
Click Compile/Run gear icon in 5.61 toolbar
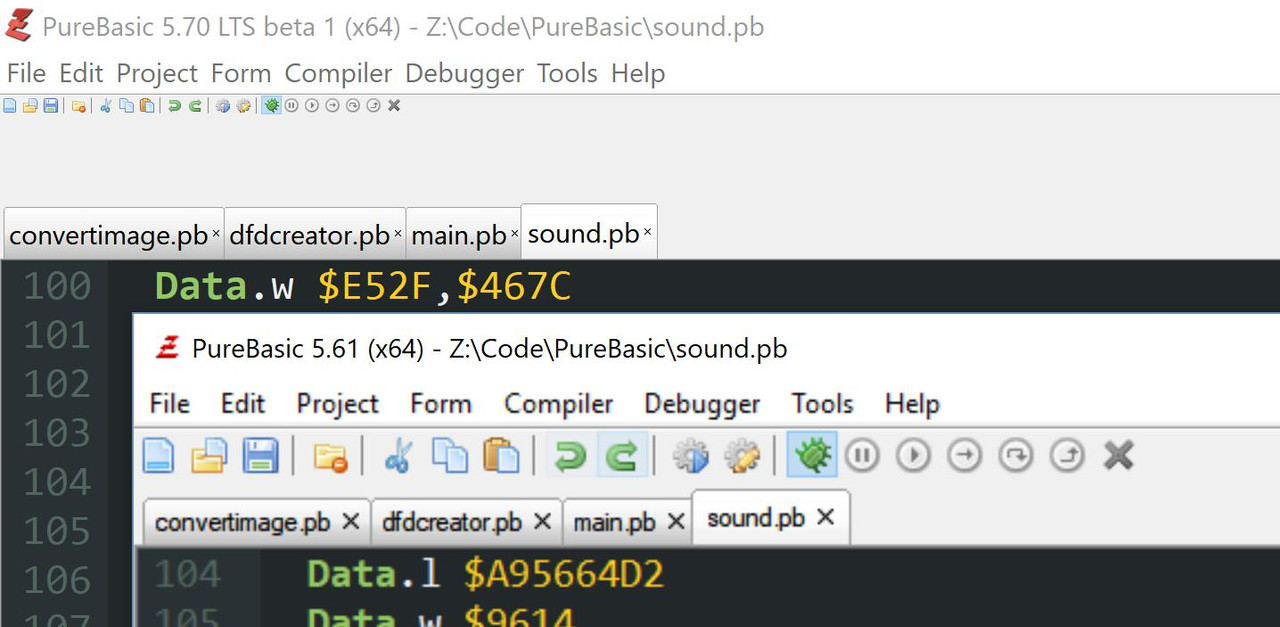pos(690,457)
